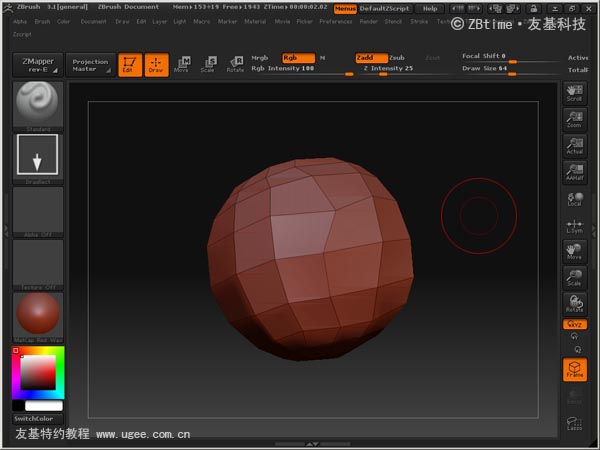Enable the M material-only mode

322,58
